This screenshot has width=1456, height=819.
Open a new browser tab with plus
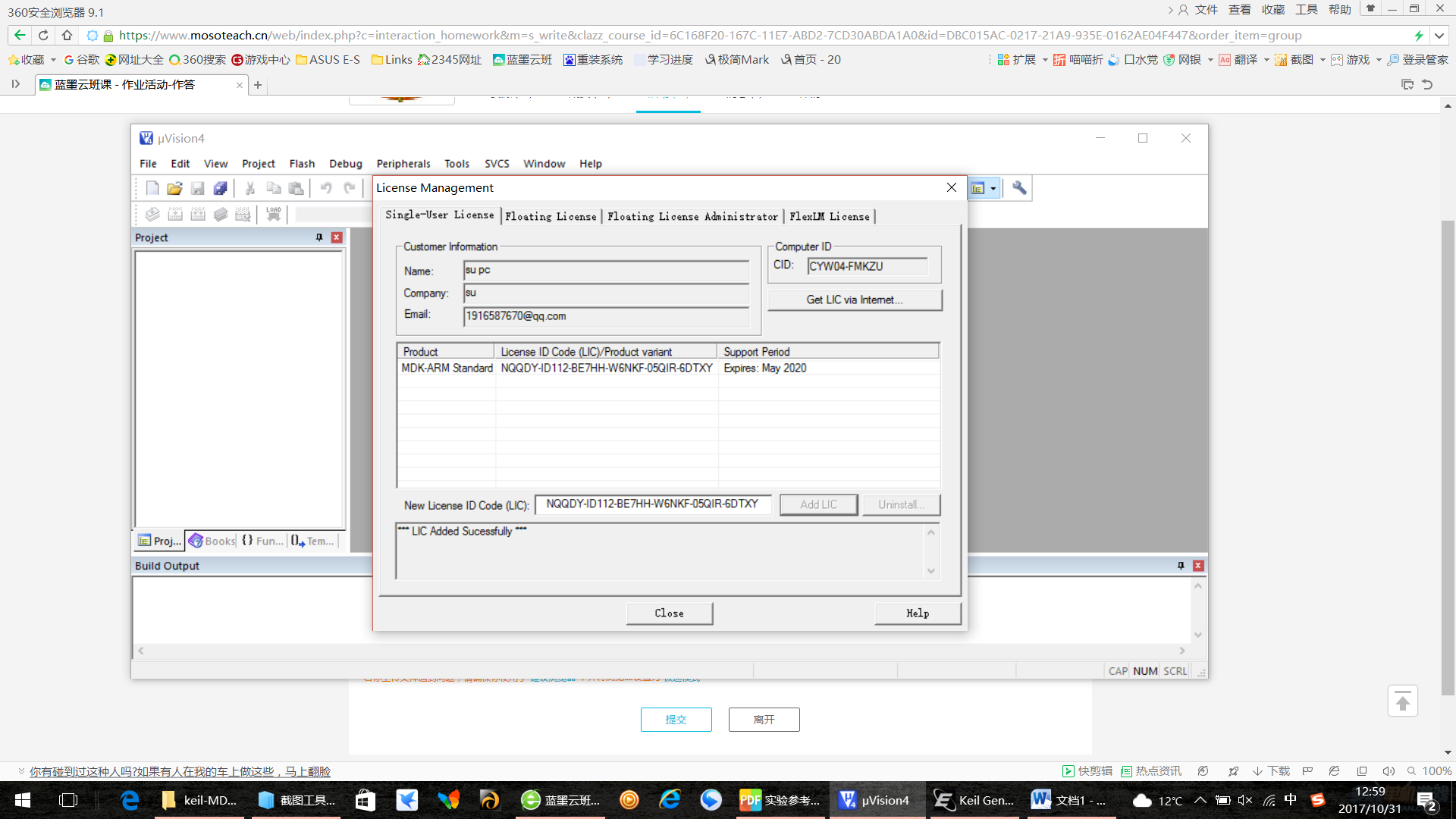point(258,85)
